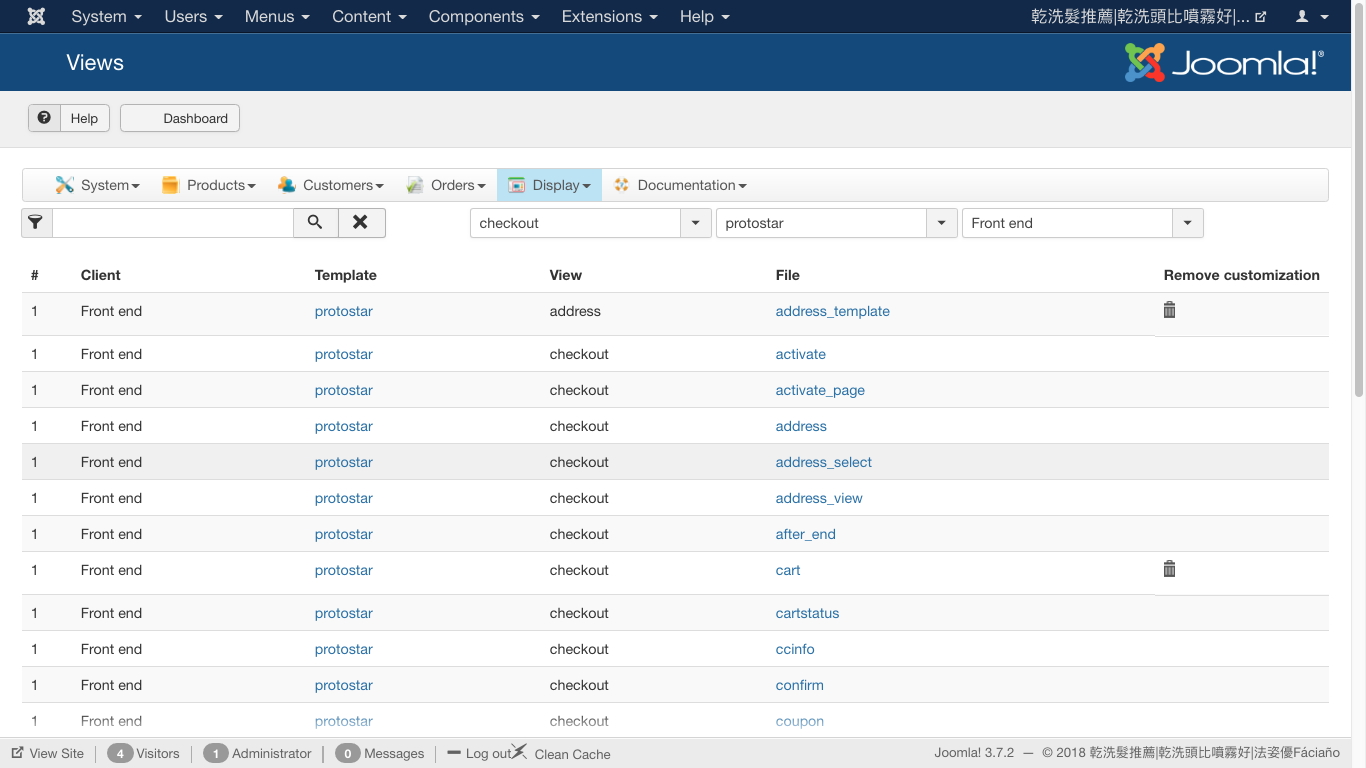Screen dimensions: 1366x768
Task: Open the activate file link
Action: (801, 354)
